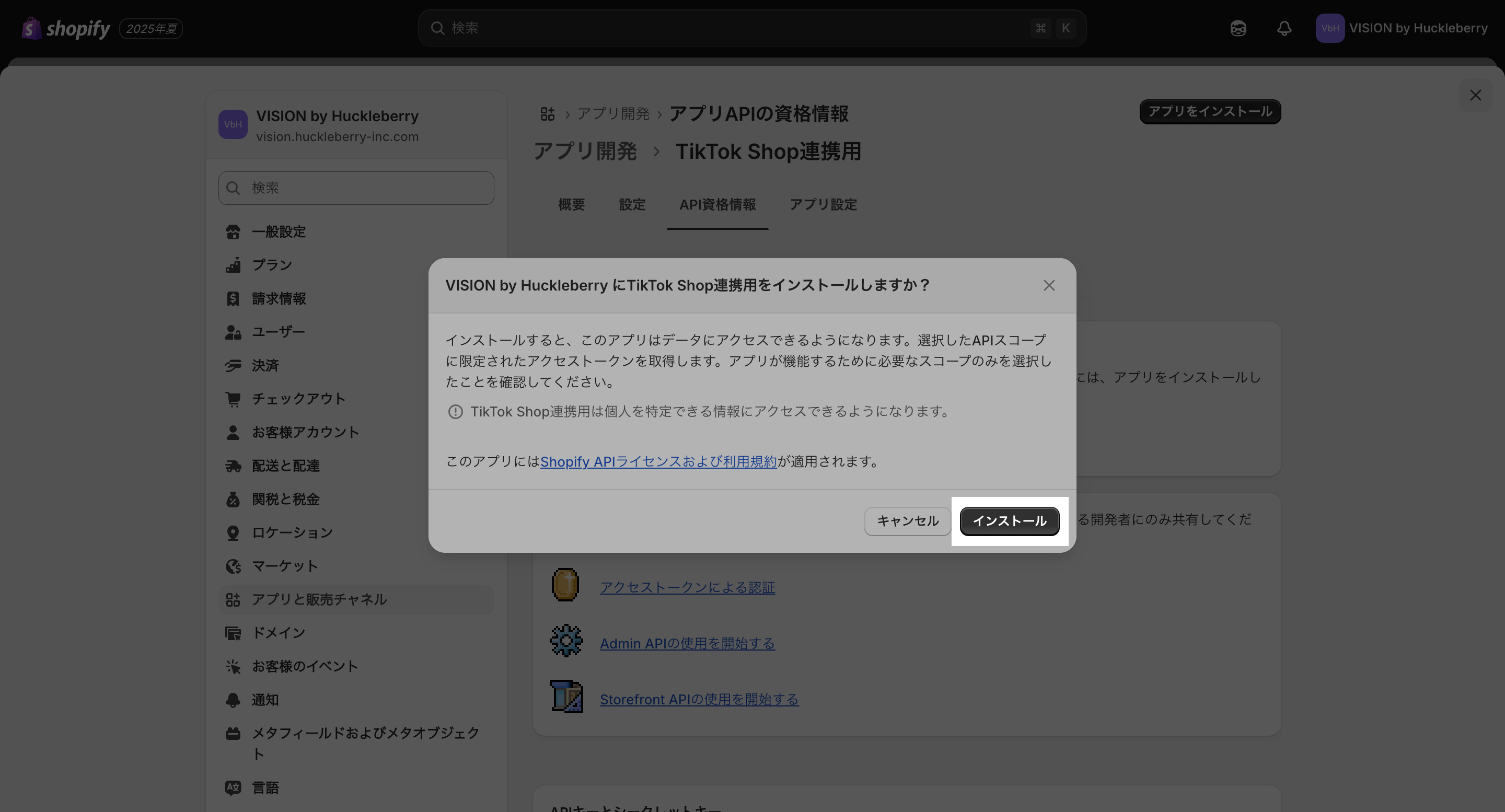Open the Storefront APIの使用を開始する link
The width and height of the screenshot is (1505, 812).
click(699, 699)
